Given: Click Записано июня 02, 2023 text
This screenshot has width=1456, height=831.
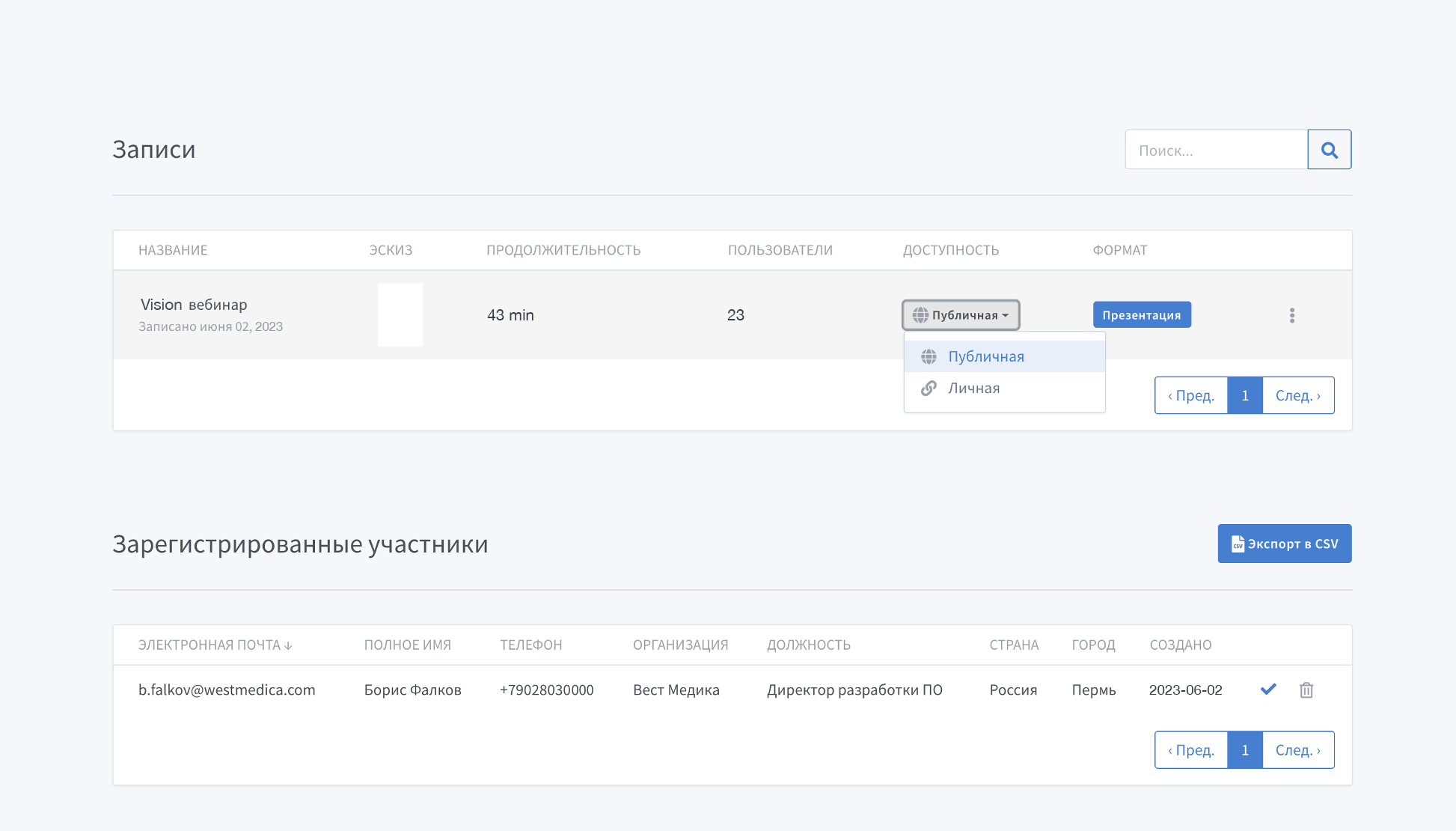Looking at the screenshot, I should 211,326.
